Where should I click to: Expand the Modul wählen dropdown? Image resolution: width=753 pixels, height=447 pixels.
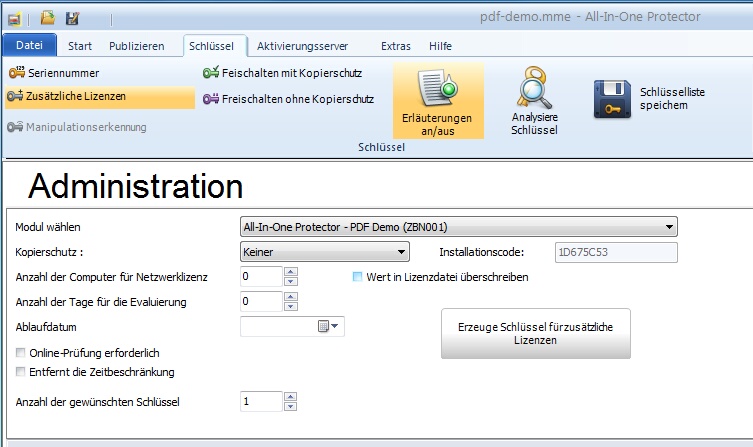click(x=669, y=227)
